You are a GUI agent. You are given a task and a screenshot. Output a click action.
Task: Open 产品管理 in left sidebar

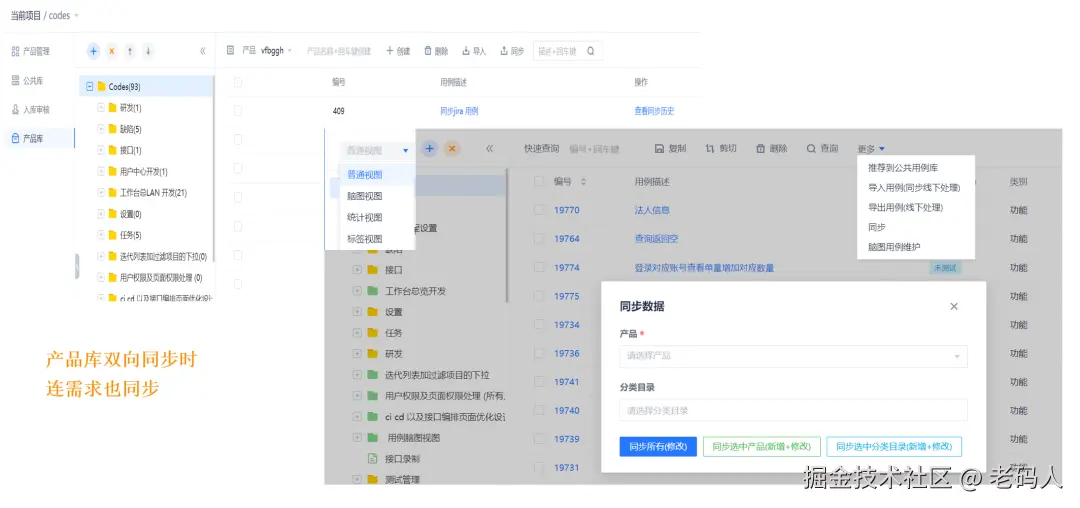[30, 51]
